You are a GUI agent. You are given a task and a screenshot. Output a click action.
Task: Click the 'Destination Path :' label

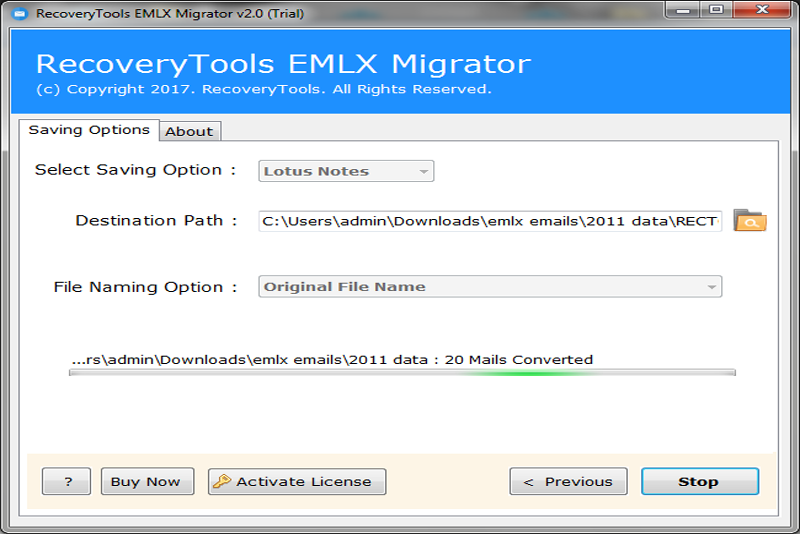pos(156,220)
